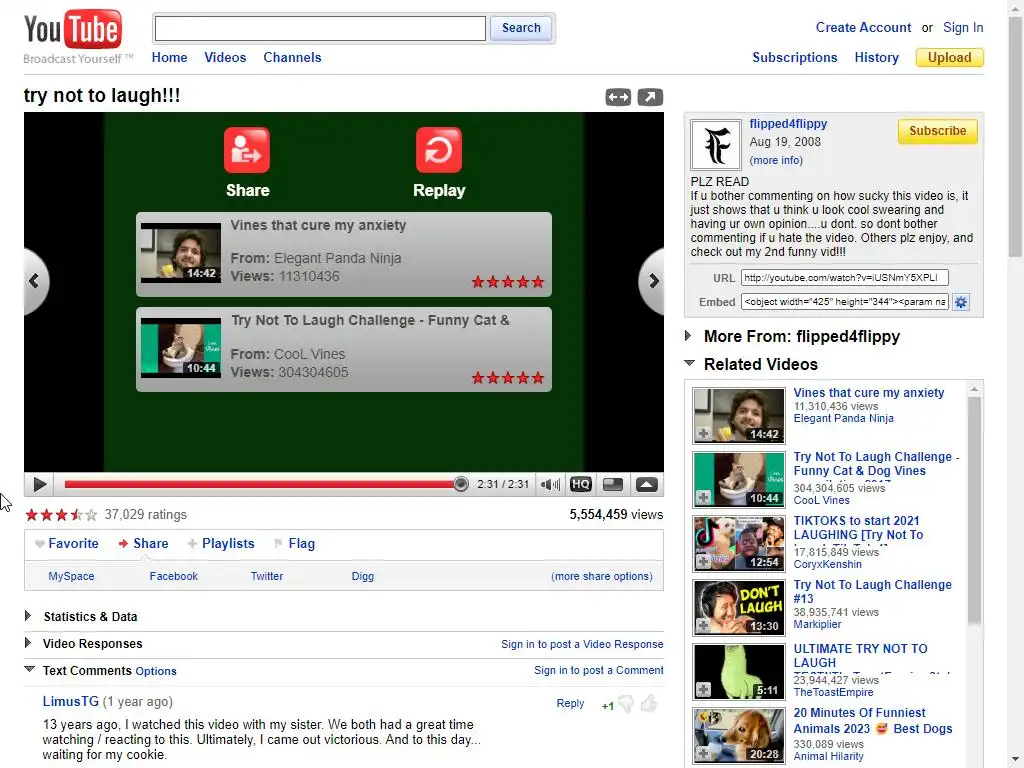Open in-player Vines that cure my anxiety suggestion
The image size is (1024, 768).
344,254
